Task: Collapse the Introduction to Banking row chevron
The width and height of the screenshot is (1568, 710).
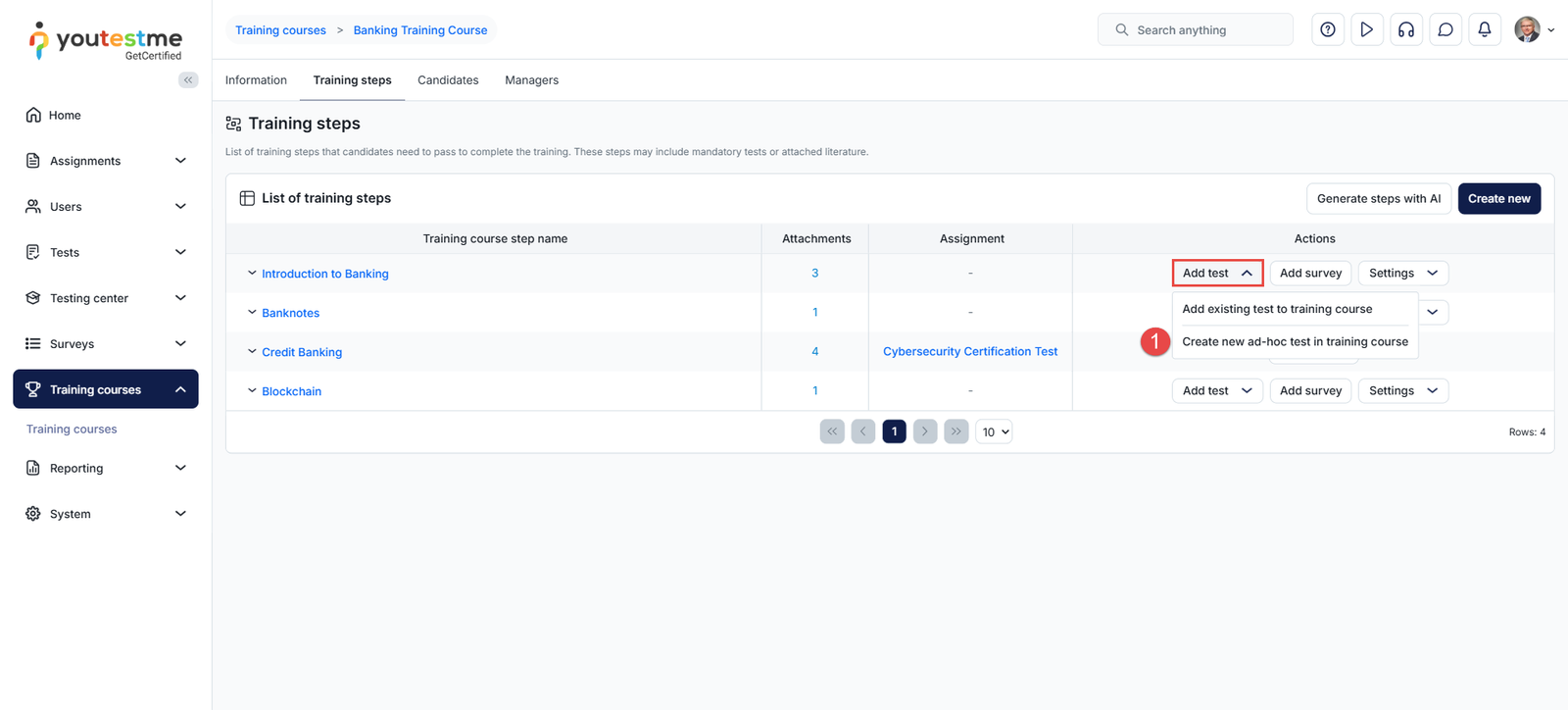Action: pyautogui.click(x=252, y=274)
